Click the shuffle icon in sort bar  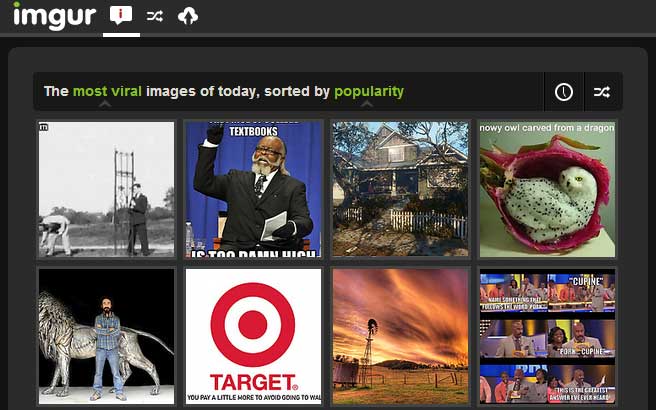pyautogui.click(x=602, y=92)
